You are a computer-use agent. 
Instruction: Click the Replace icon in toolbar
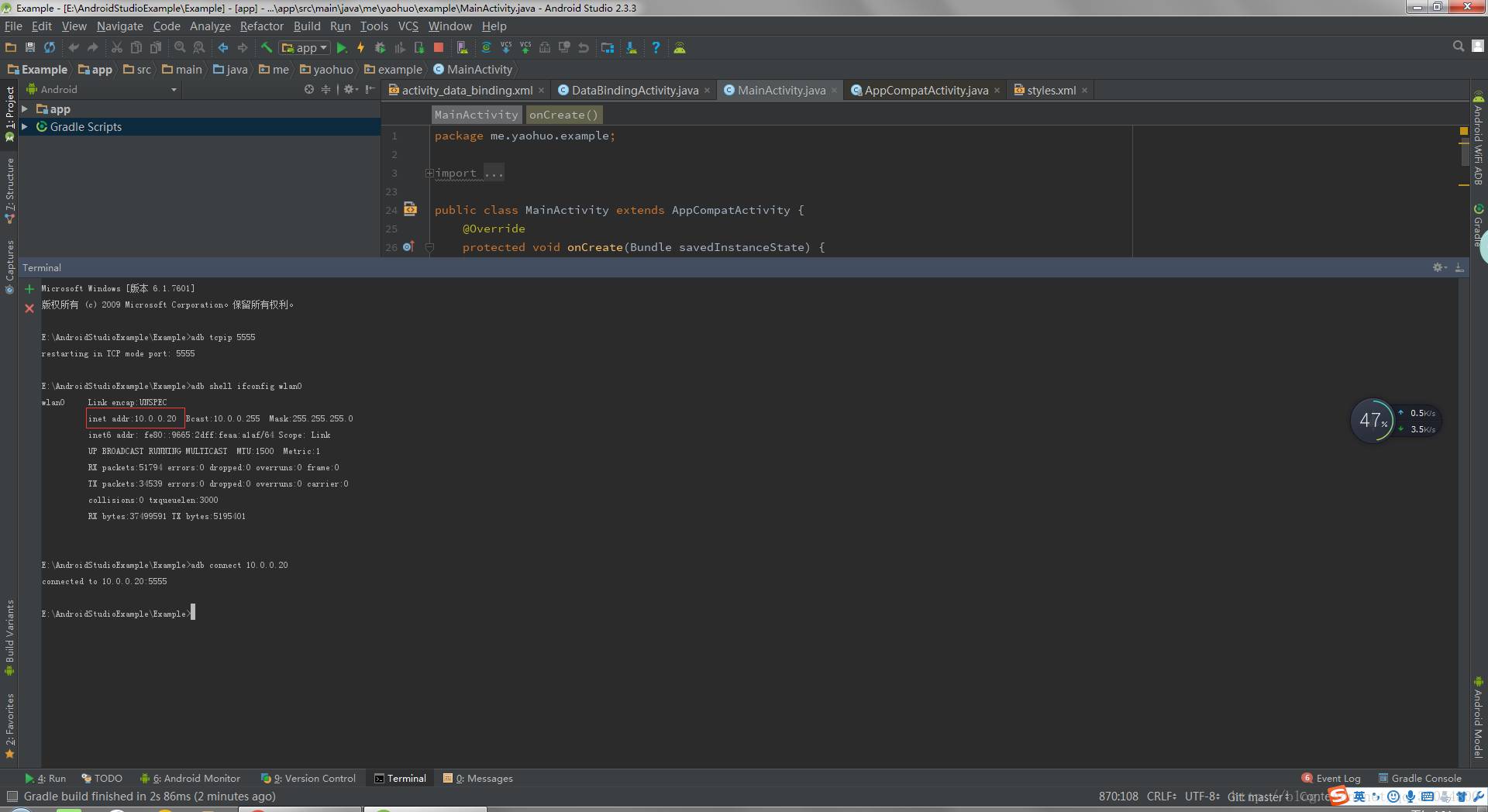coord(199,48)
